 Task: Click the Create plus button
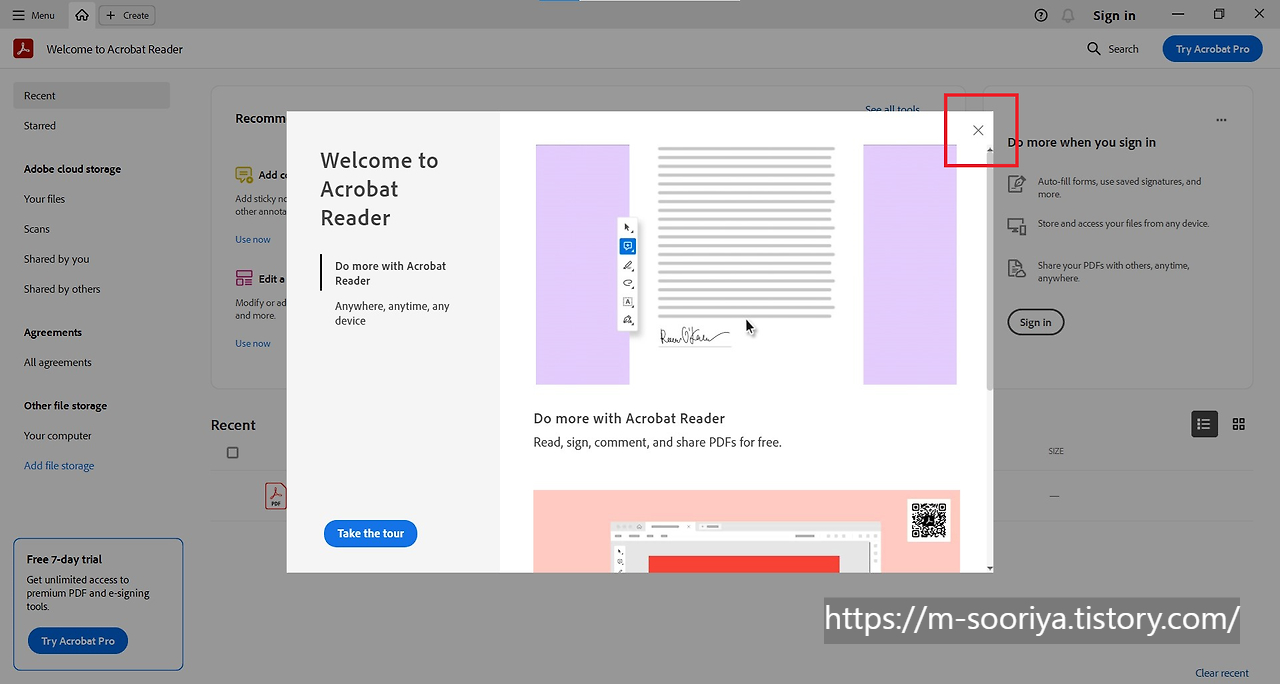click(127, 15)
